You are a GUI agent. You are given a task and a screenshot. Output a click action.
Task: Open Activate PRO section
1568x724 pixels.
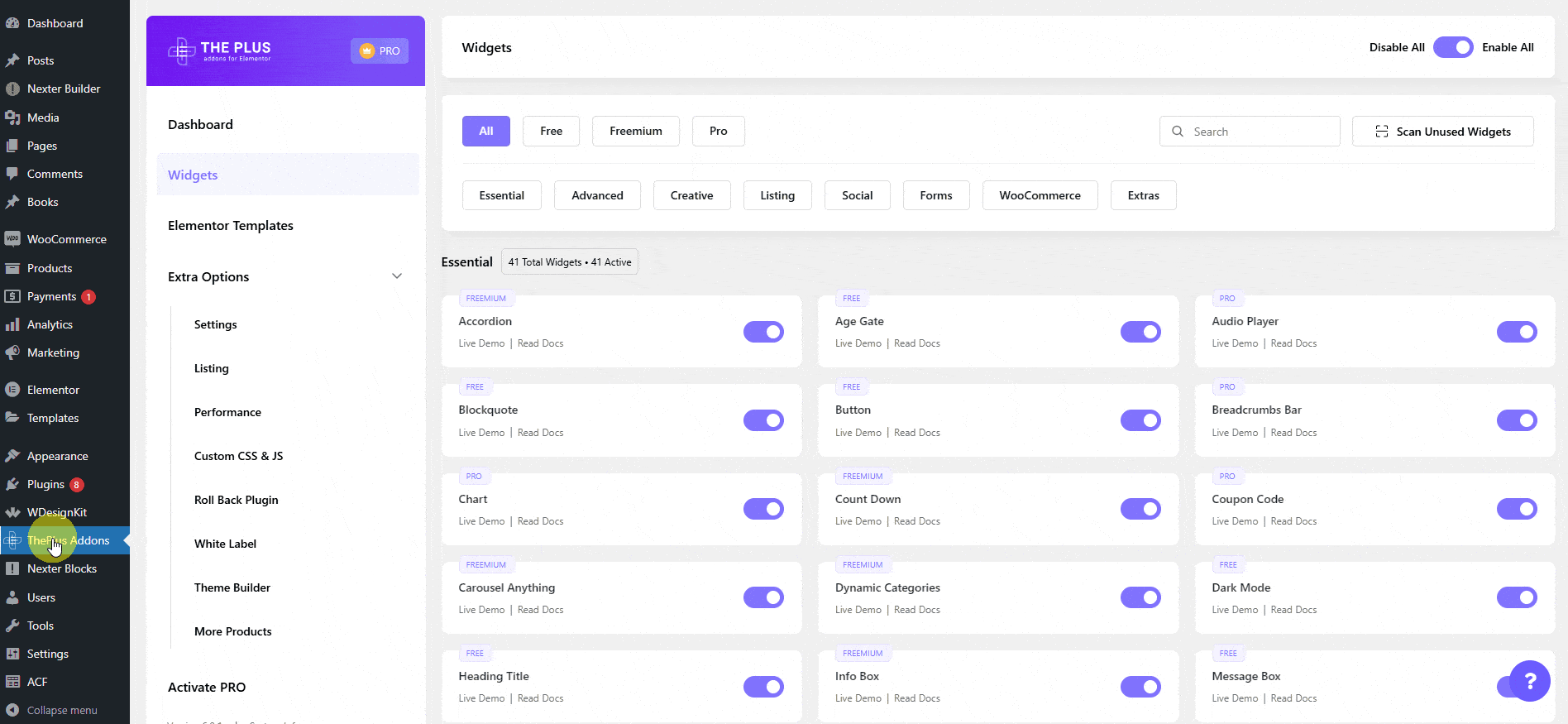[x=207, y=687]
